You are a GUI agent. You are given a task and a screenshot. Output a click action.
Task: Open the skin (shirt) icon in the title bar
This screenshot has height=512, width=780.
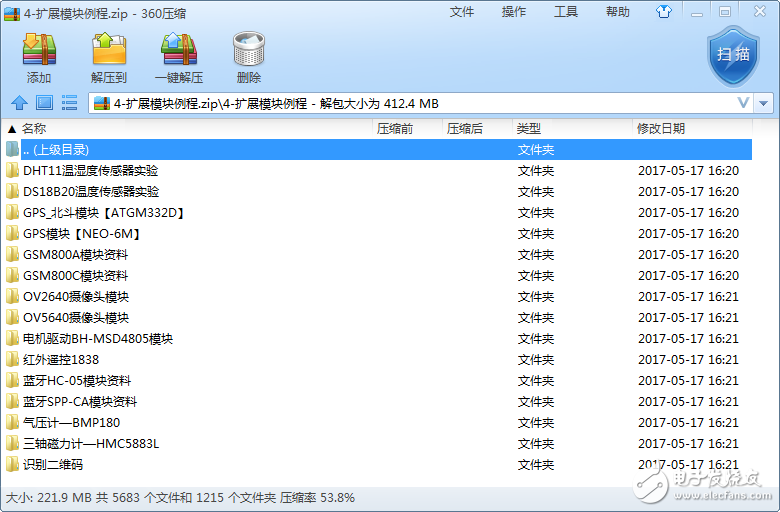pyautogui.click(x=691, y=12)
